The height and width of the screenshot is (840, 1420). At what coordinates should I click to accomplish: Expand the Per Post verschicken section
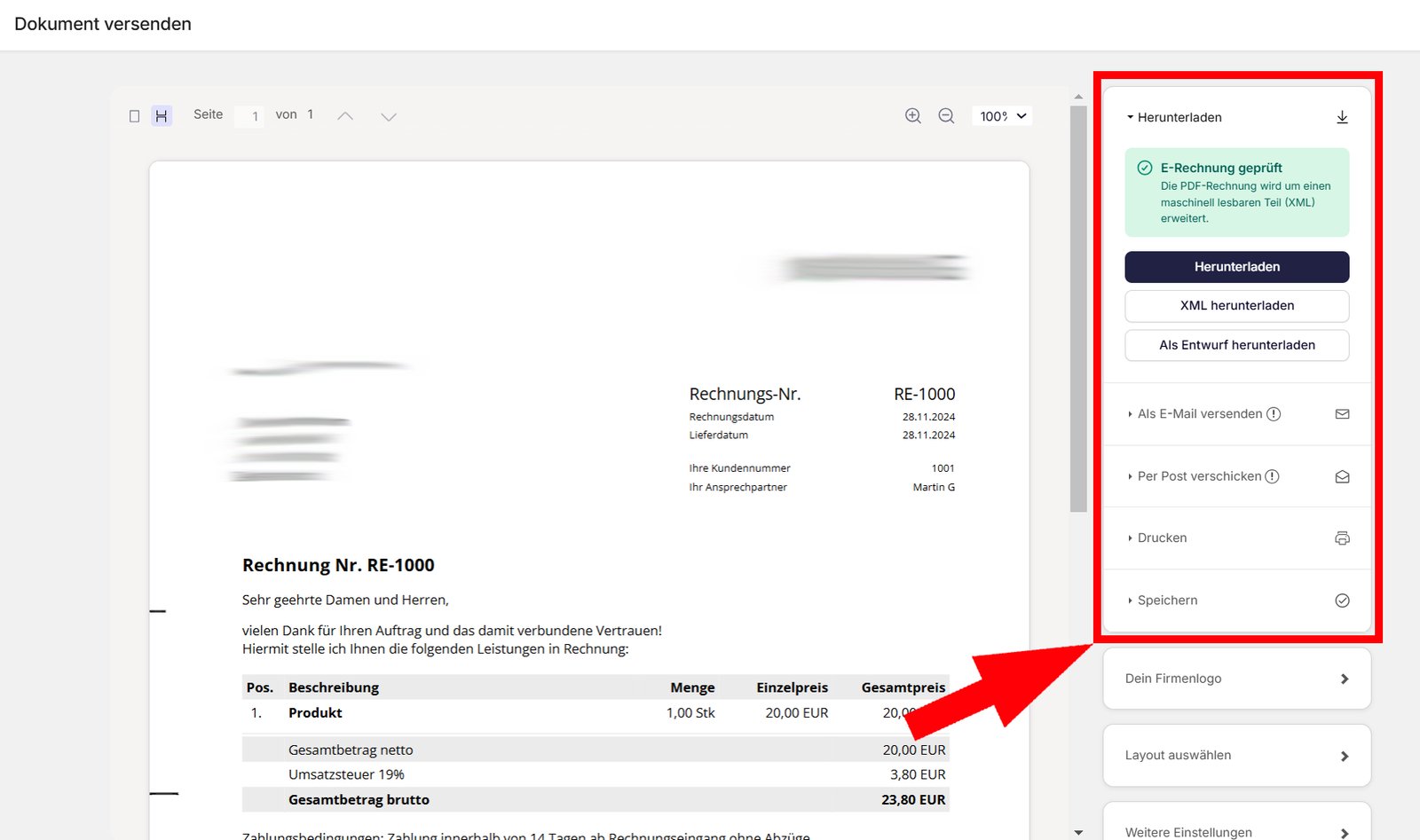[1198, 475]
